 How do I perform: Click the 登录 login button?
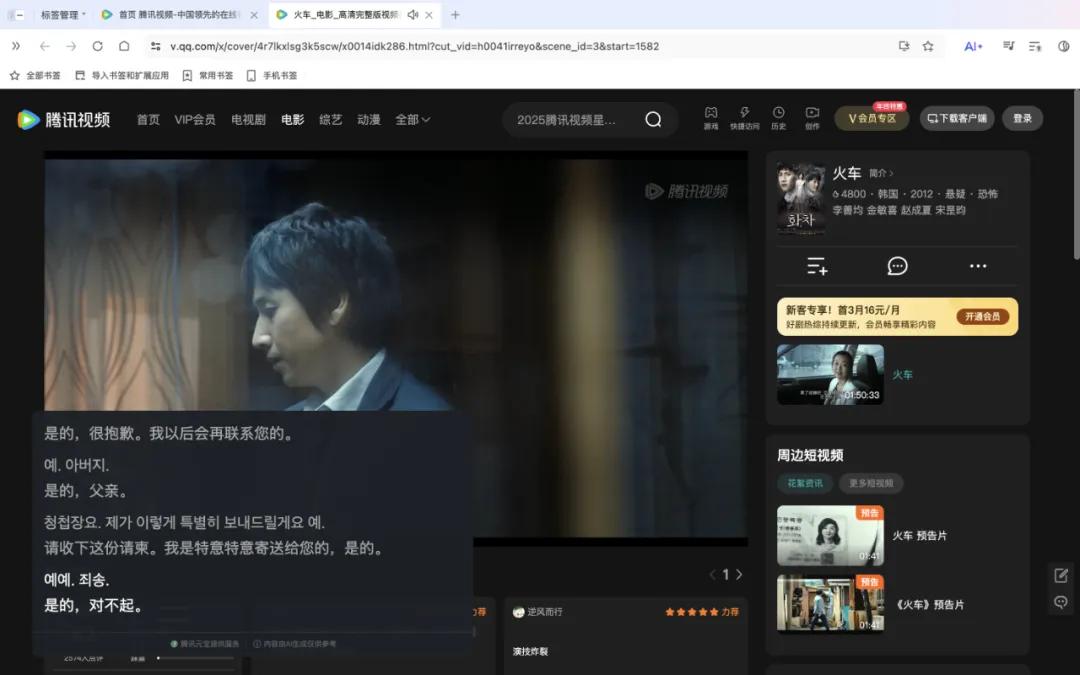pos(1021,118)
